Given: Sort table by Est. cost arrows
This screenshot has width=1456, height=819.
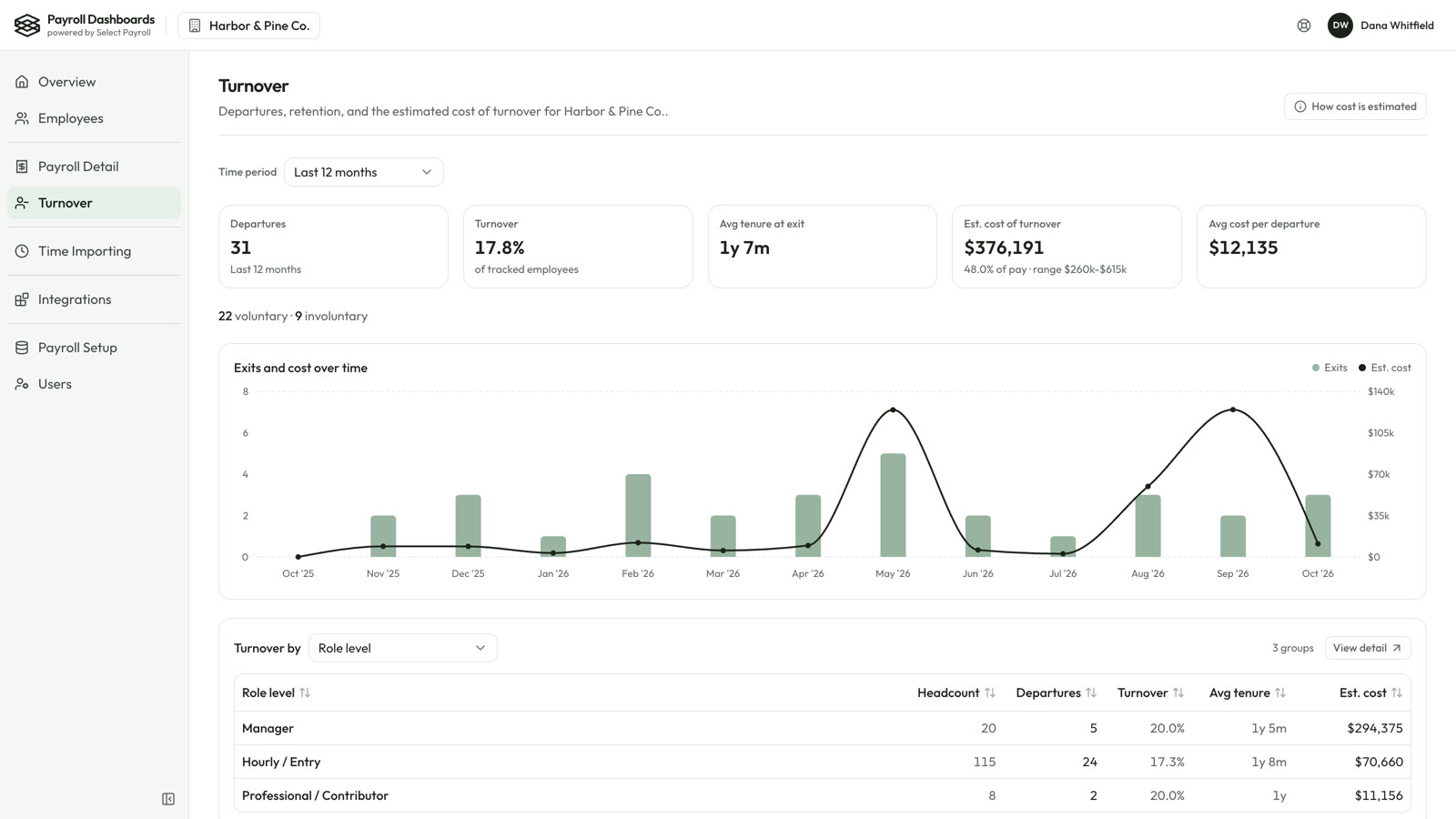Looking at the screenshot, I should coord(1397,693).
